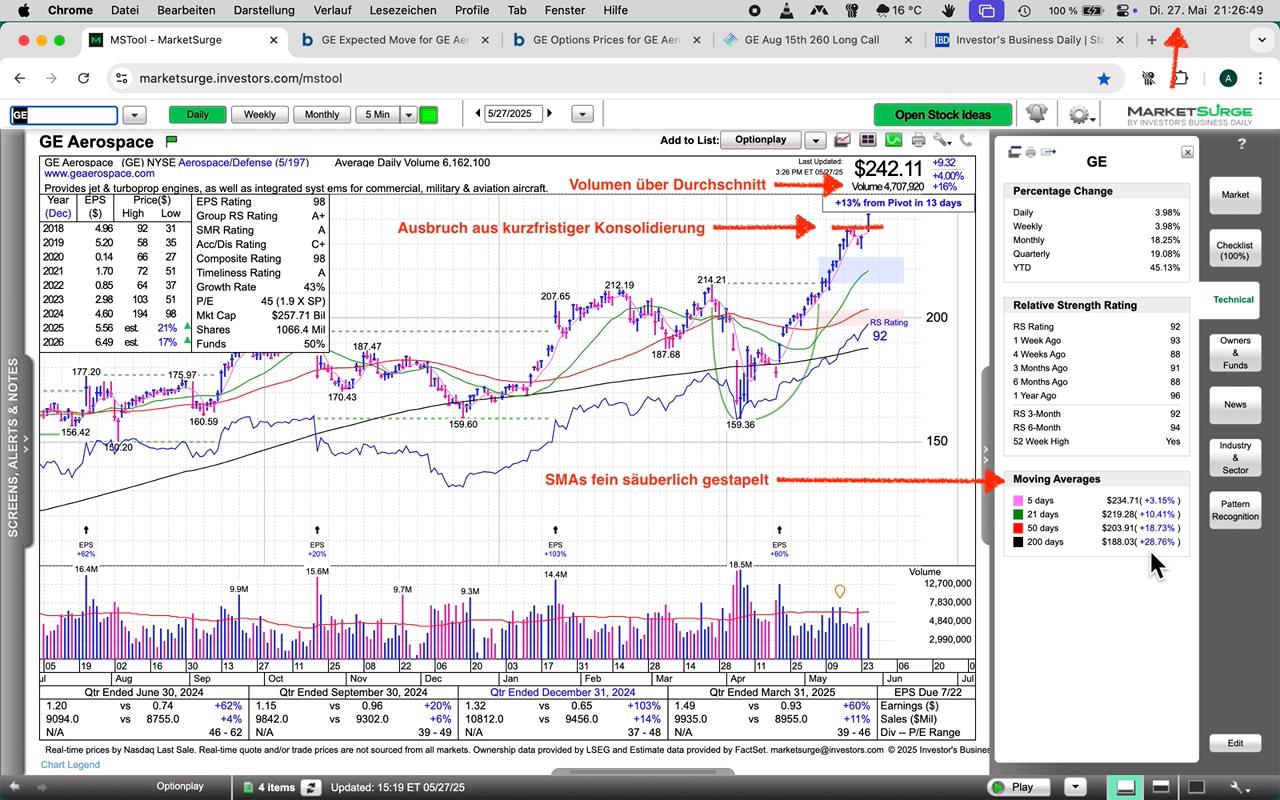Image resolution: width=1280 pixels, height=800 pixels.
Task: Open the 5 Min interval dropdown arrow
Action: pos(408,115)
